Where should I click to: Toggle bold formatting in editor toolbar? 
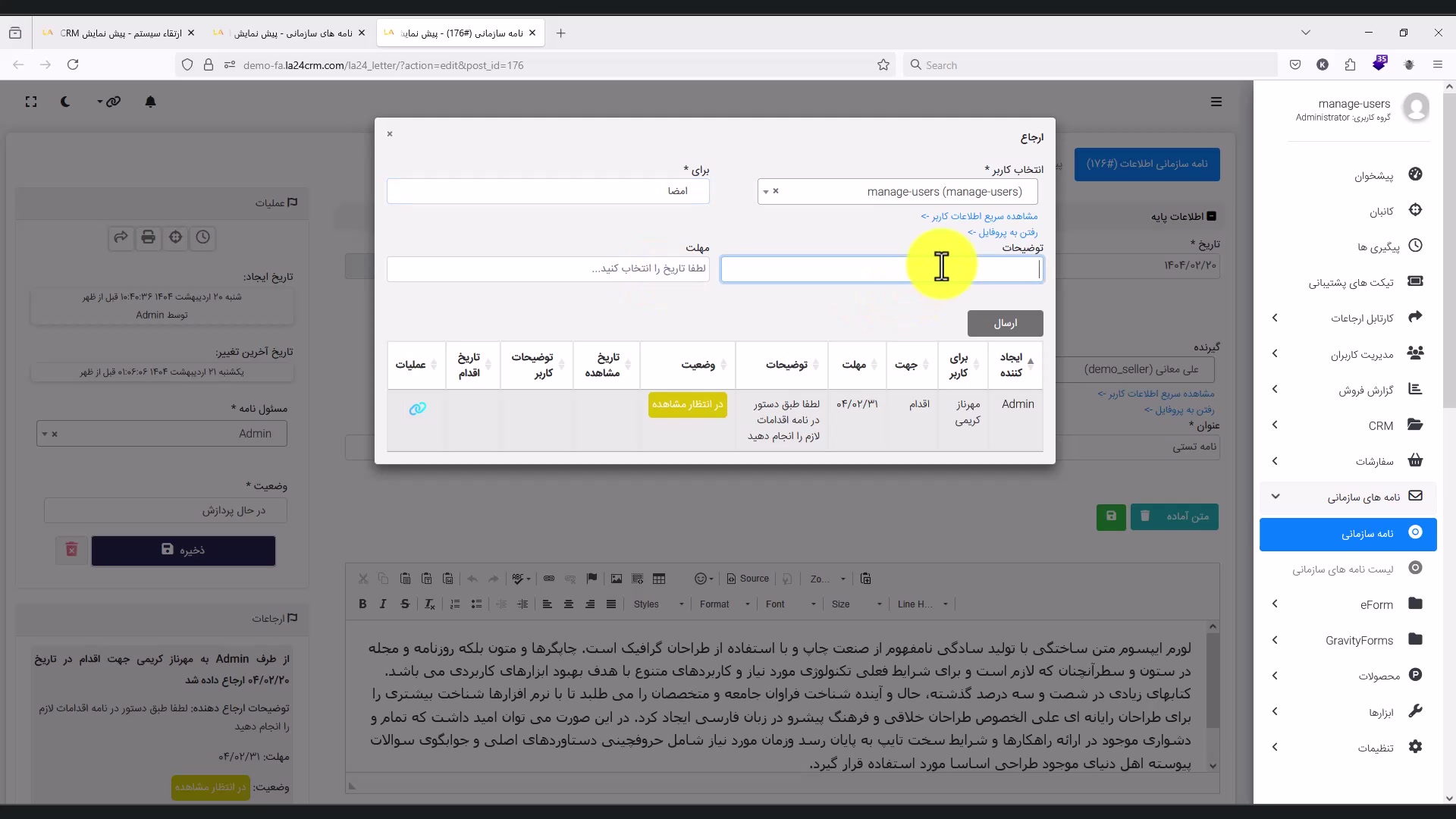coord(362,604)
